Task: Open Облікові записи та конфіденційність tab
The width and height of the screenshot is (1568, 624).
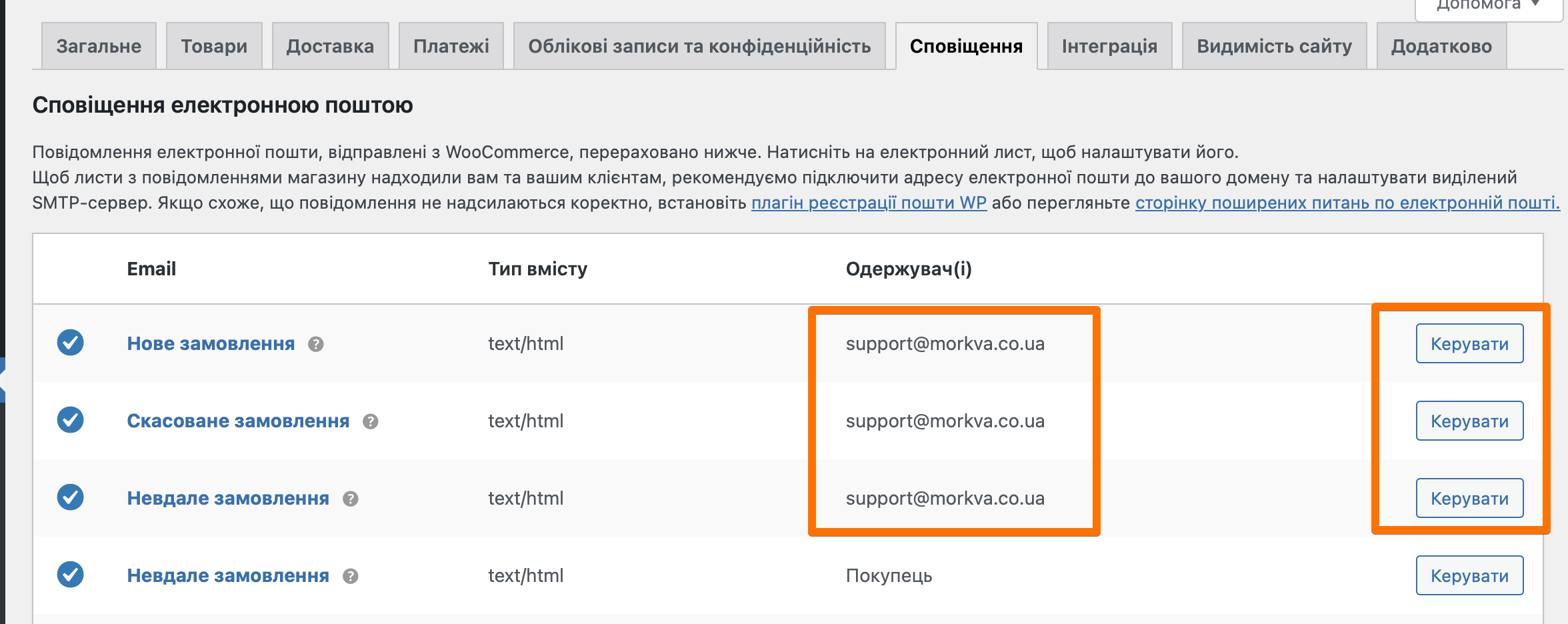Action: tap(699, 46)
